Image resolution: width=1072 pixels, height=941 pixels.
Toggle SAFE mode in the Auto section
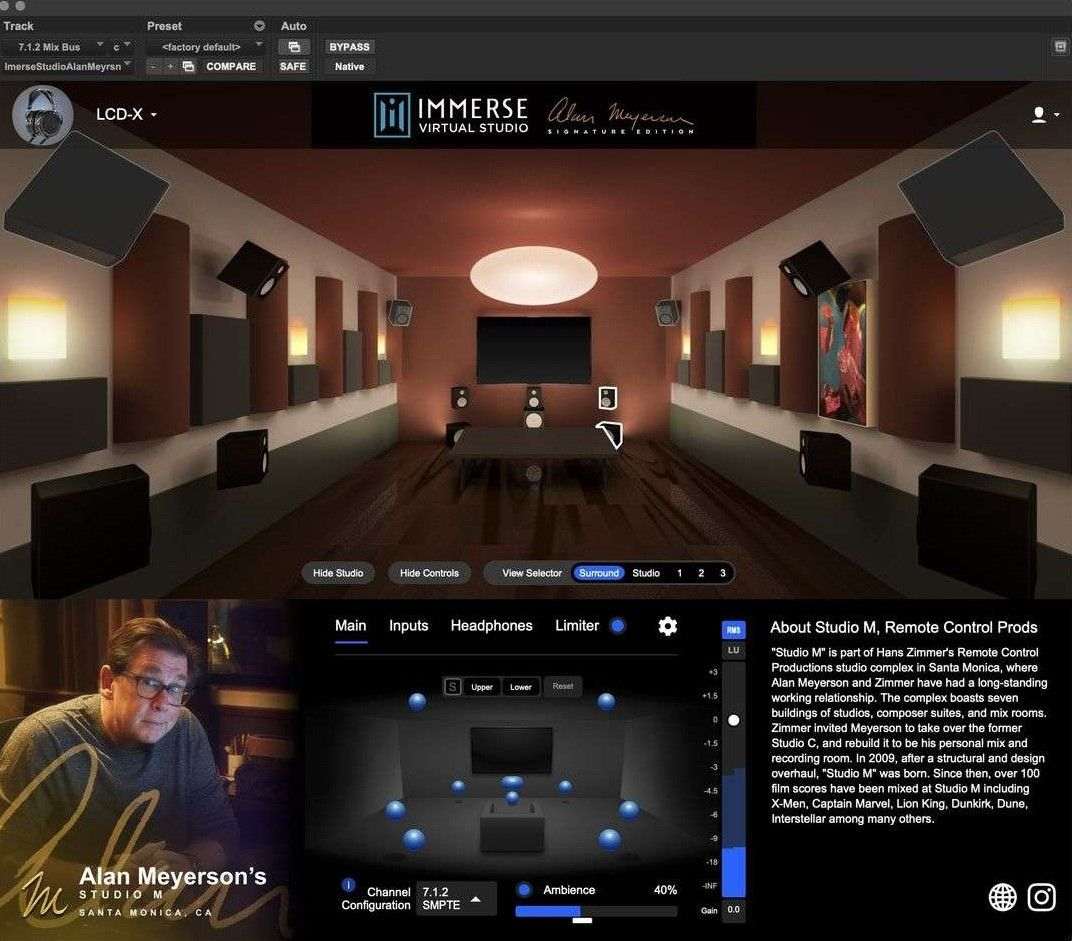click(292, 66)
